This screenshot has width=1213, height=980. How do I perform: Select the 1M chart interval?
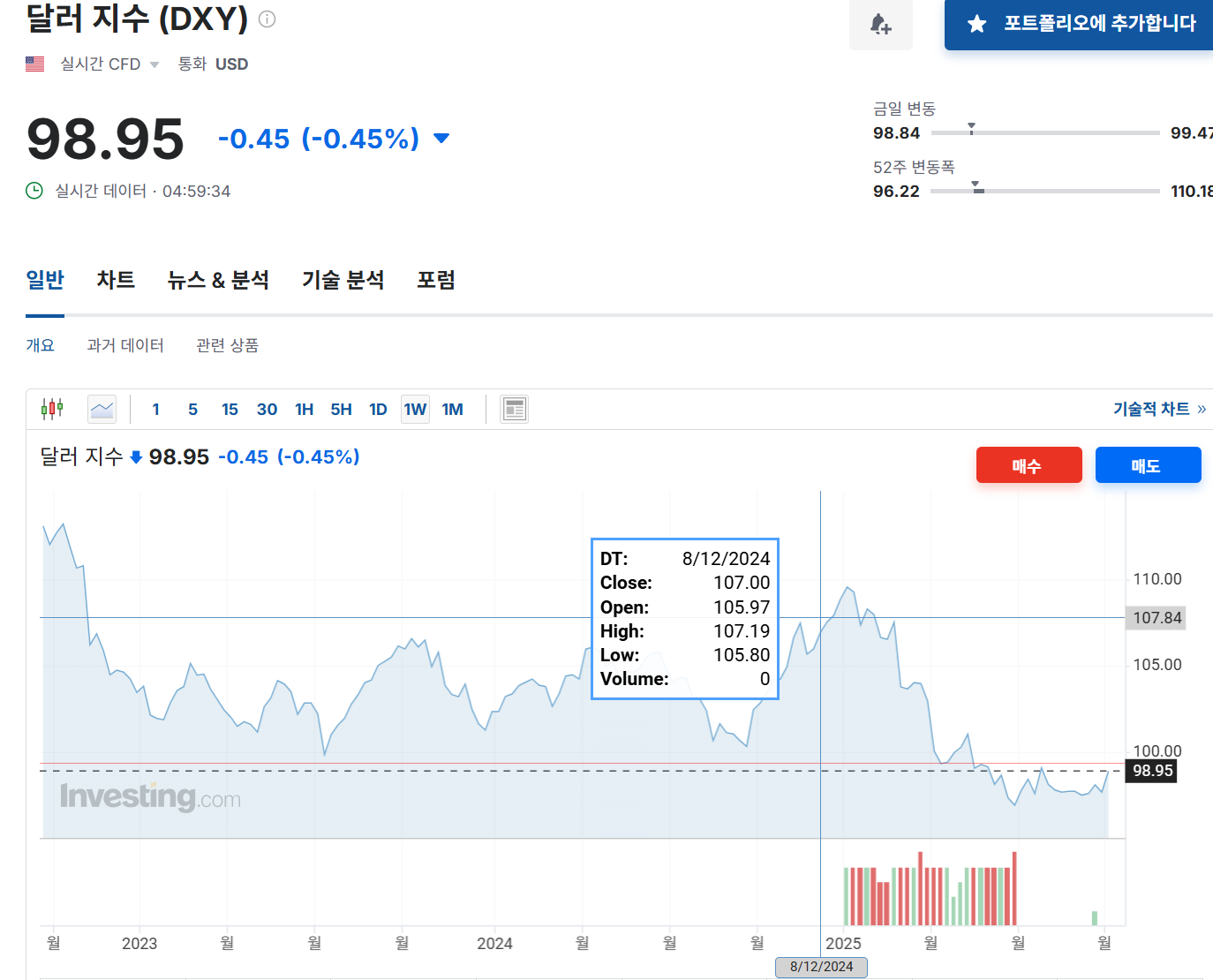pyautogui.click(x=452, y=409)
